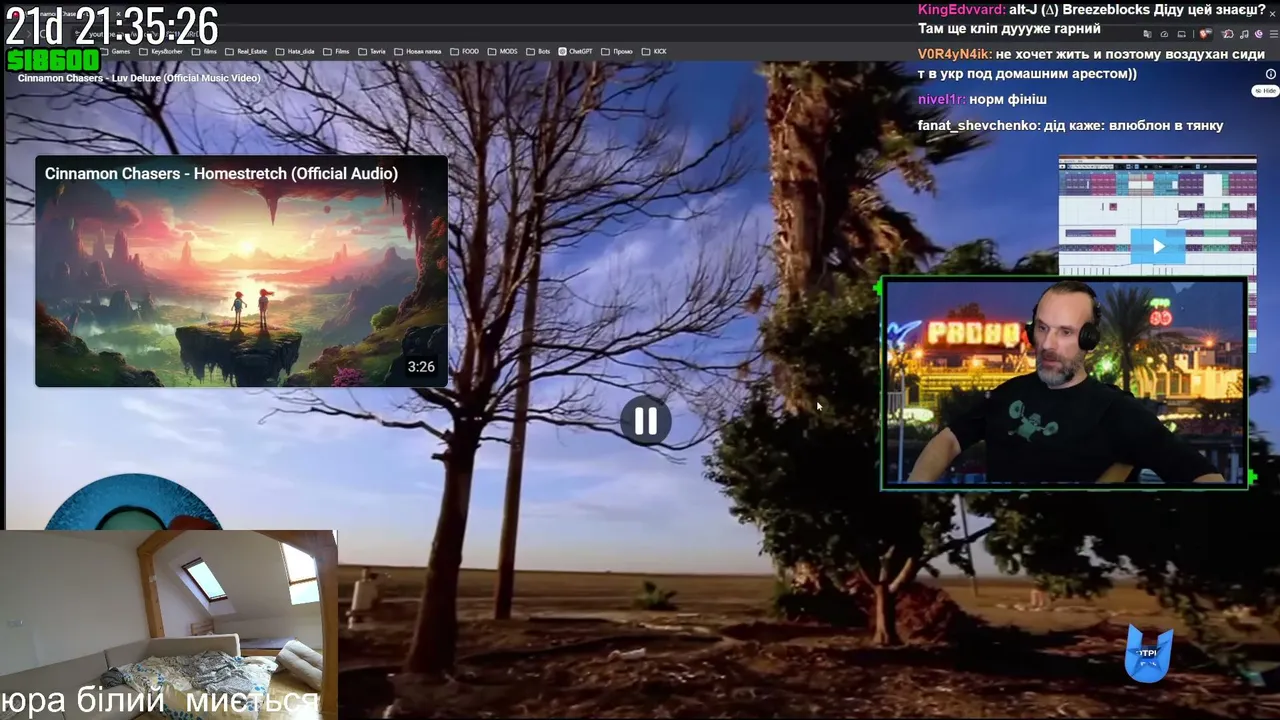Open the browser hamburger menu
This screenshot has width=1280, height=720.
1273,34
